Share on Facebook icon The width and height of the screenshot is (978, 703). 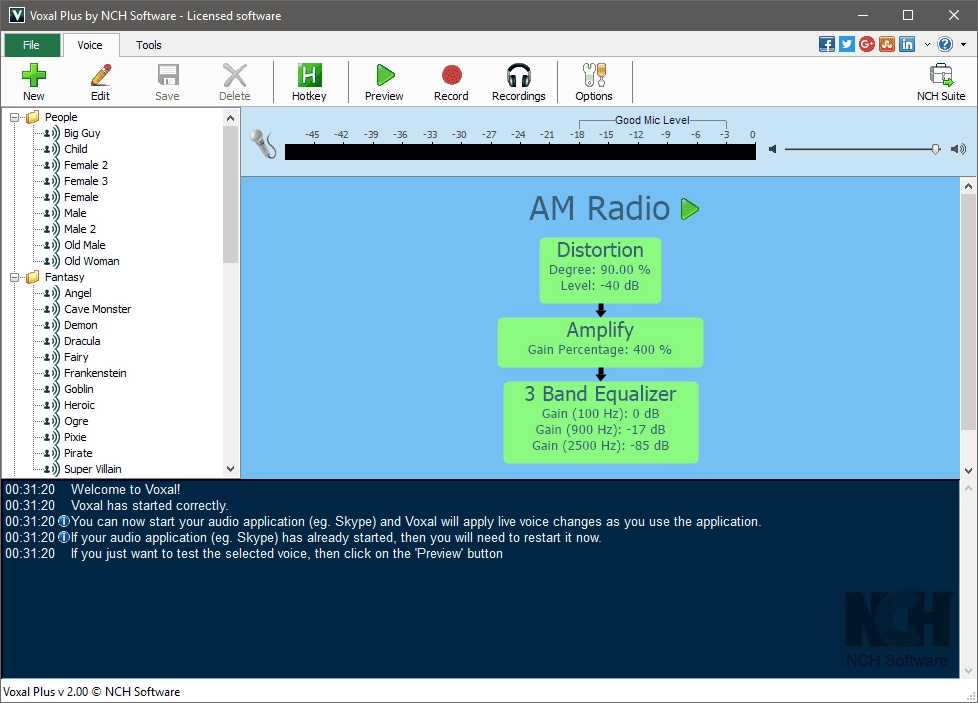(826, 44)
